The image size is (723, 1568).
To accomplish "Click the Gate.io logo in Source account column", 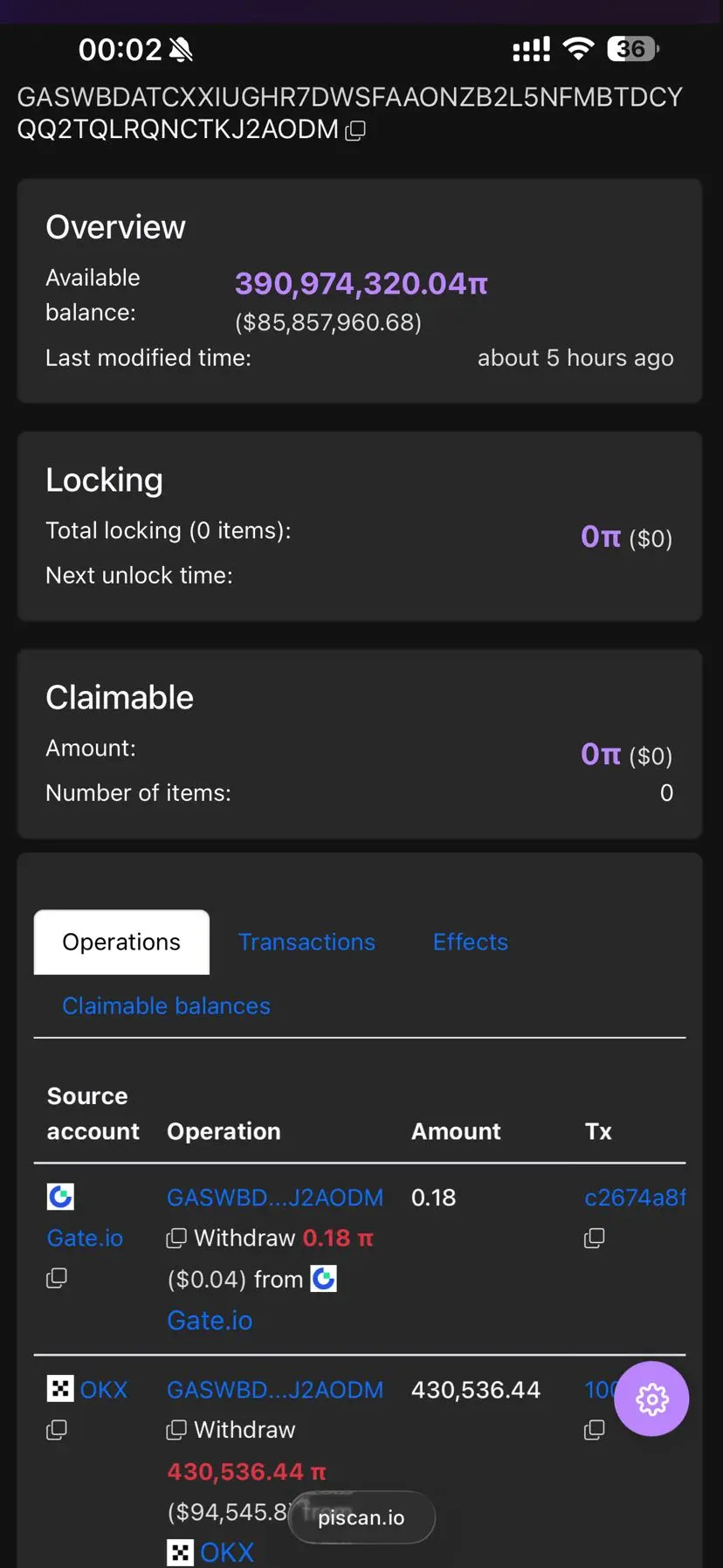I will pyautogui.click(x=60, y=1197).
